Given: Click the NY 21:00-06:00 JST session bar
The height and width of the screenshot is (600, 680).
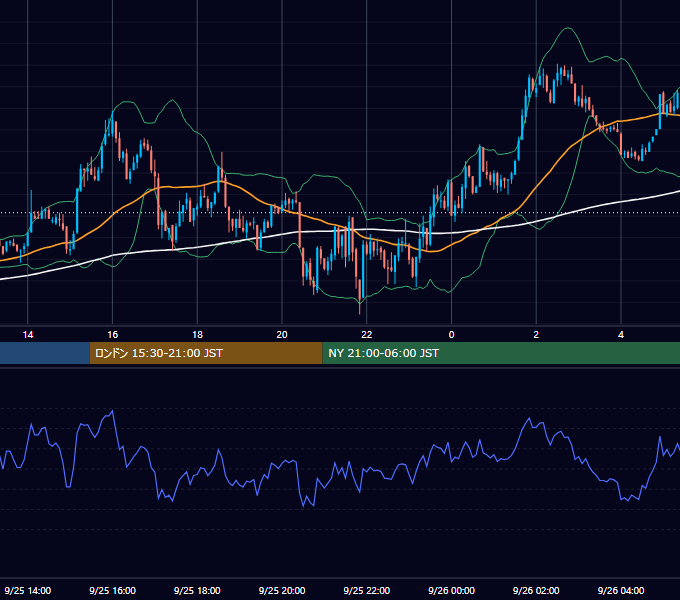Looking at the screenshot, I should [x=501, y=353].
